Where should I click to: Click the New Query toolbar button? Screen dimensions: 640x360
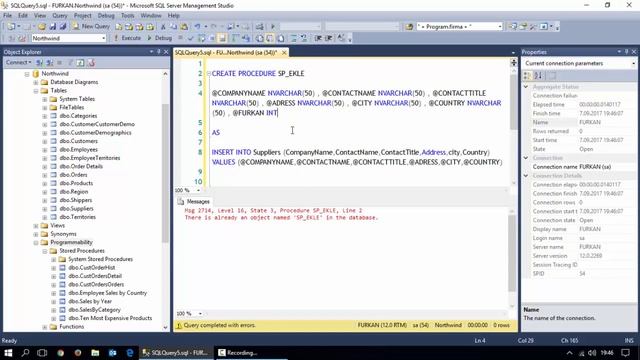(91, 26)
